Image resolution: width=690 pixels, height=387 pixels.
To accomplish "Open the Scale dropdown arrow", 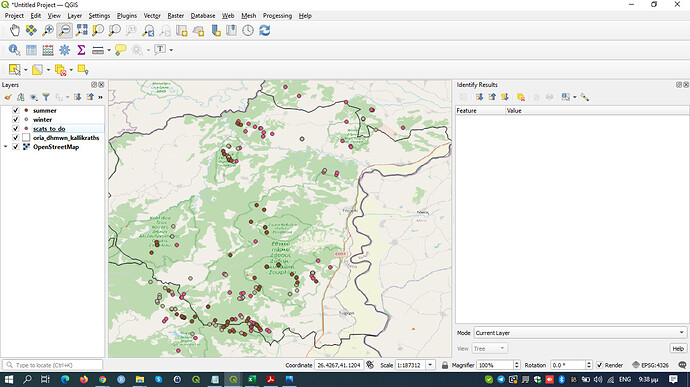I will (x=430, y=365).
